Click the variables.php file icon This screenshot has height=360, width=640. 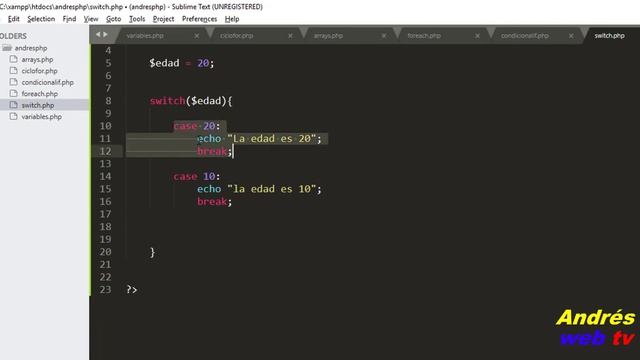13,116
